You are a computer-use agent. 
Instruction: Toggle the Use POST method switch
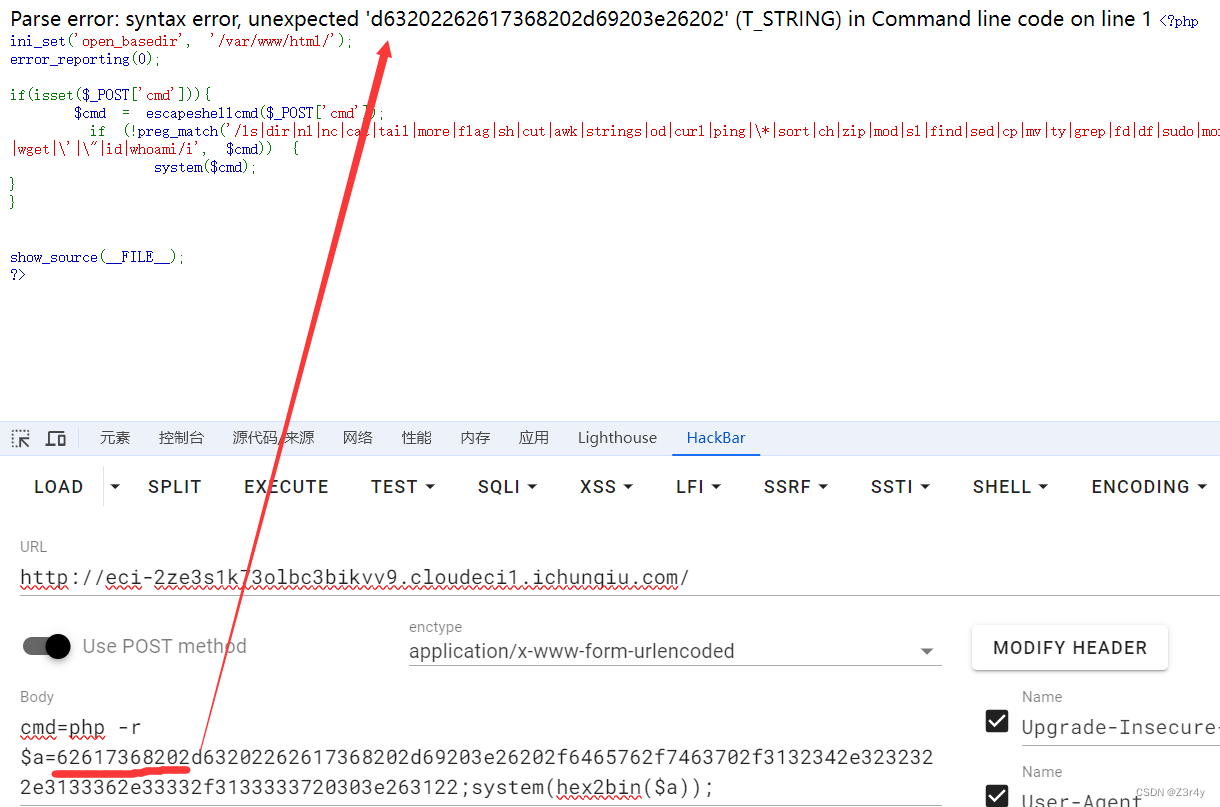[47, 646]
